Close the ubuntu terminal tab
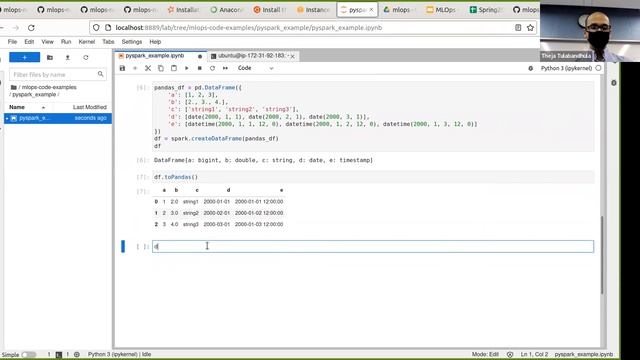This screenshot has height=360, width=640. pos(293,56)
